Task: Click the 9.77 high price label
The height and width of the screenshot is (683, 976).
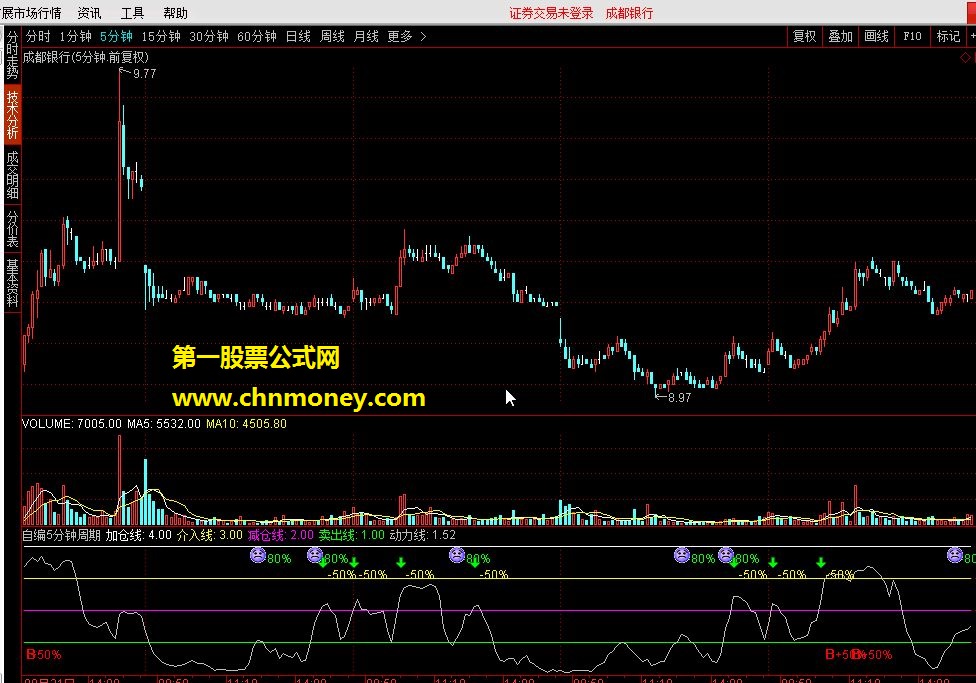Action: coord(144,73)
